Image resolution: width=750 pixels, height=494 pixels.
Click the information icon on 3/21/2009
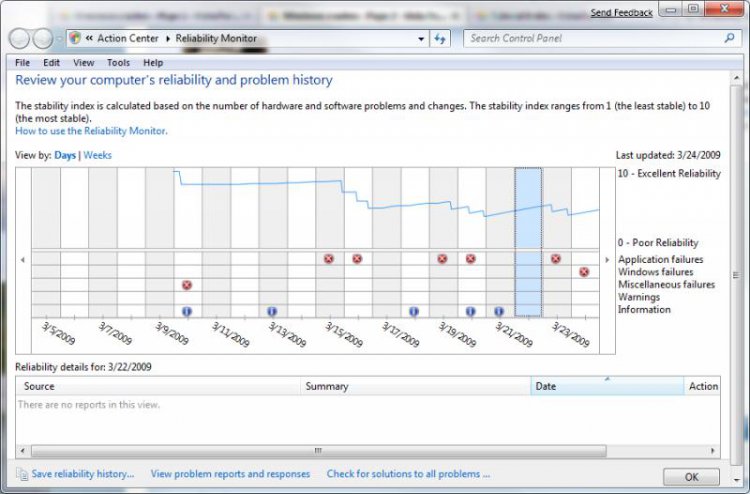(499, 311)
